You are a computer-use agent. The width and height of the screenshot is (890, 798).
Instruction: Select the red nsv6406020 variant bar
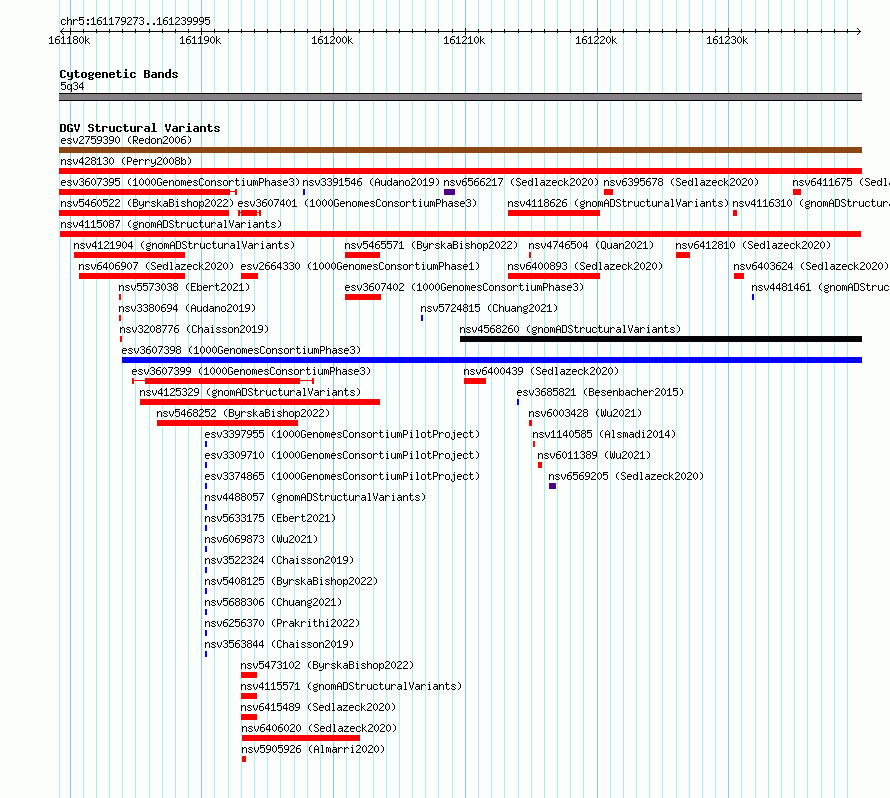click(301, 738)
